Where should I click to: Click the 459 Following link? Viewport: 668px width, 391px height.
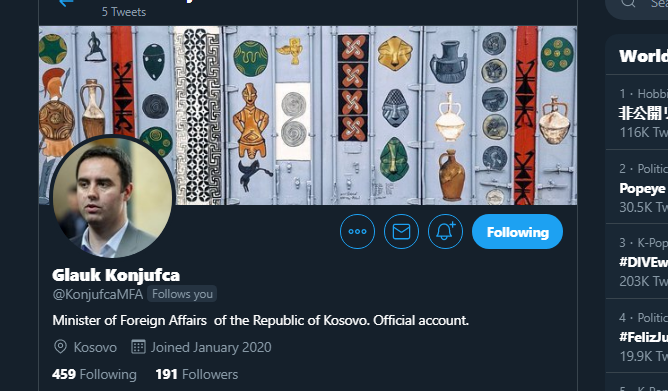point(94,374)
